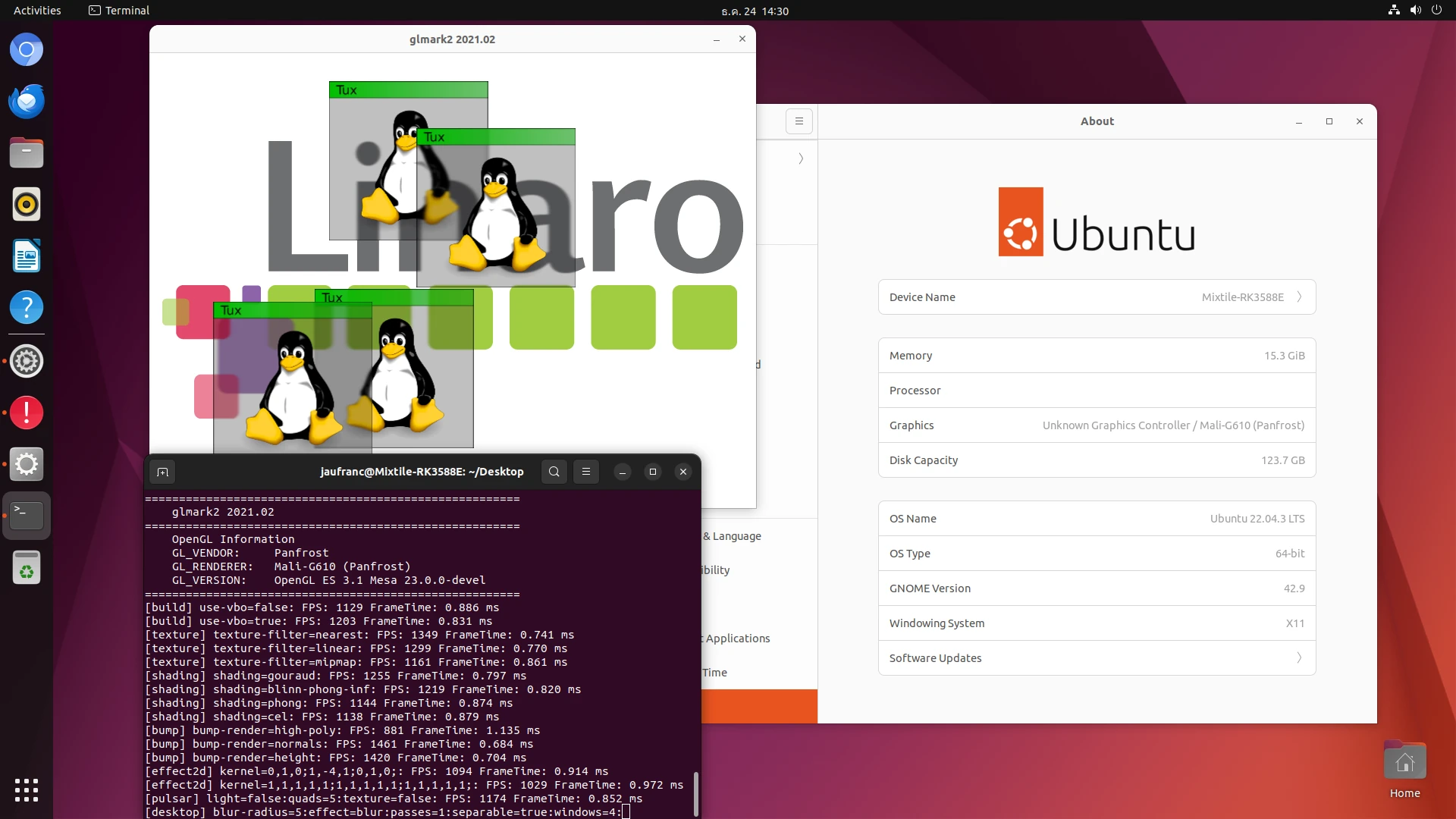1456x819 pixels.
Task: Minimize the glmark2 window
Action: pyautogui.click(x=717, y=39)
